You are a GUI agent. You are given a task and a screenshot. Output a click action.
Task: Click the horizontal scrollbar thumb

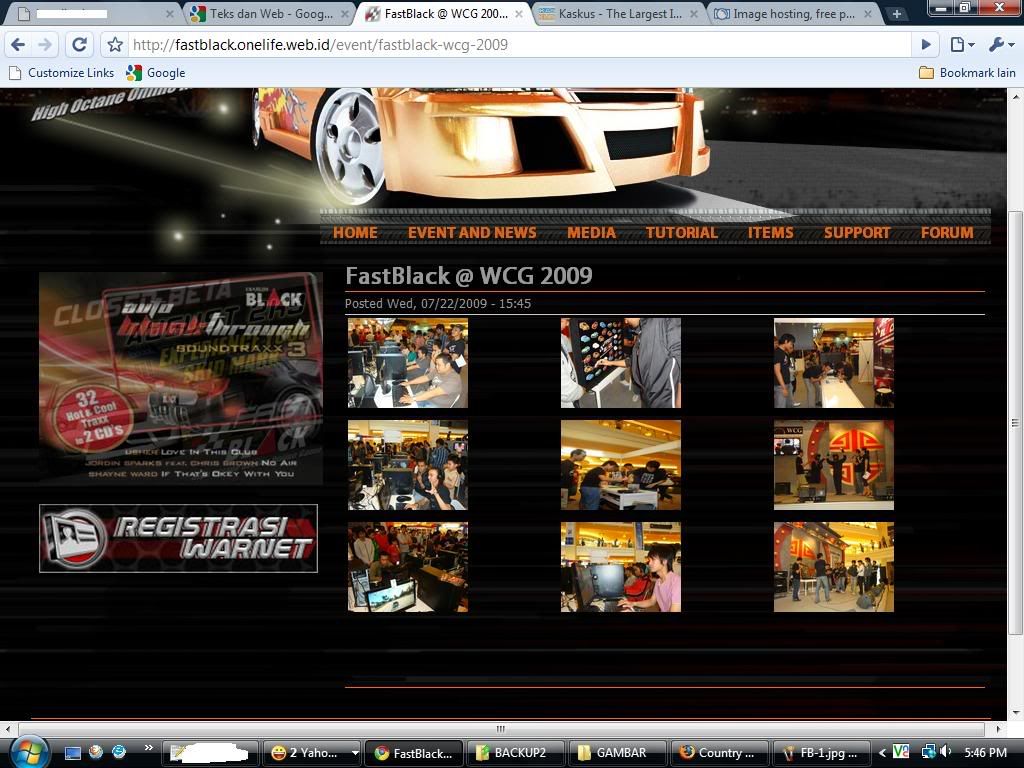pyautogui.click(x=501, y=729)
